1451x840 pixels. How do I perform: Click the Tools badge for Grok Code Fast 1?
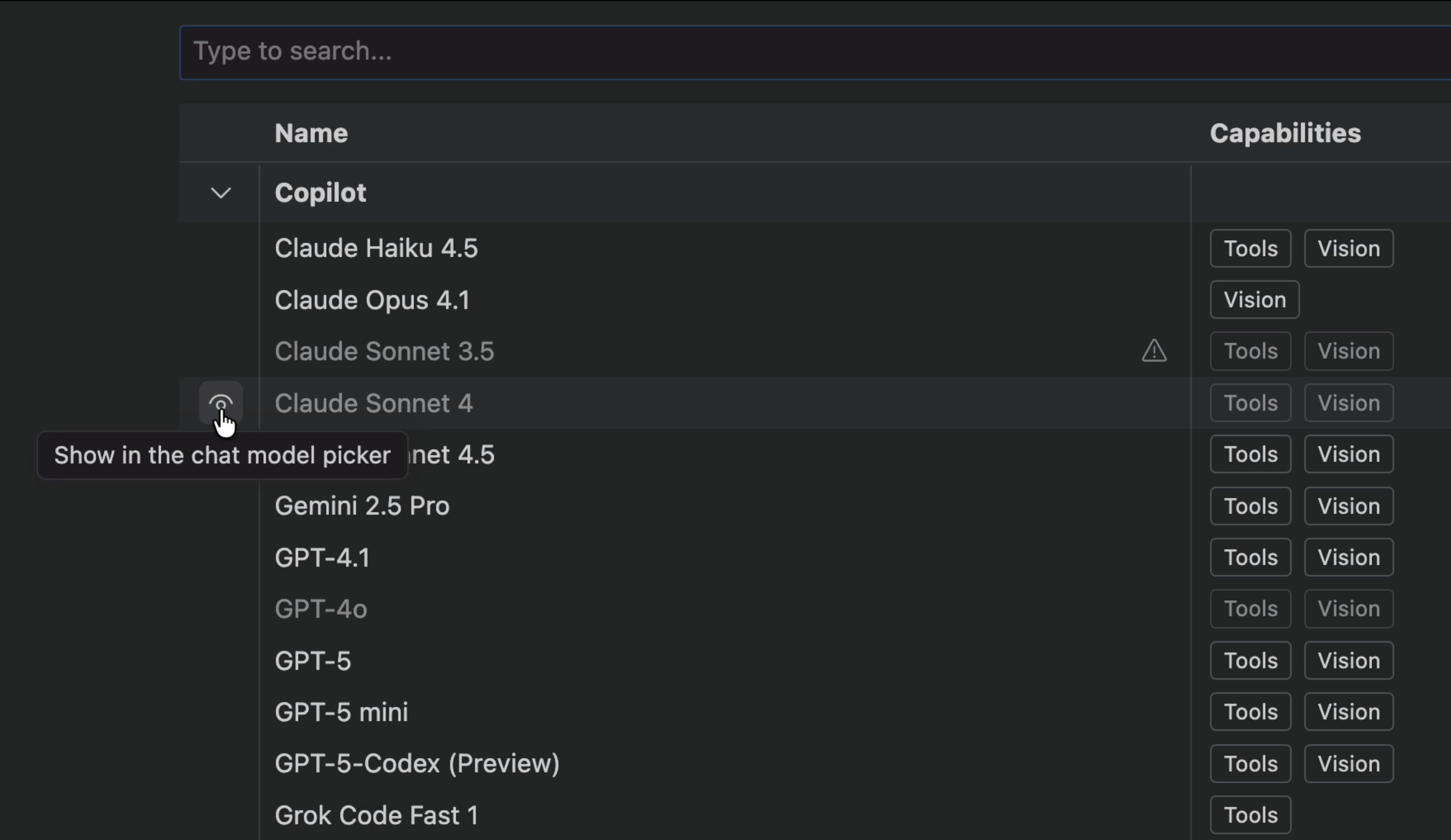pyautogui.click(x=1250, y=815)
